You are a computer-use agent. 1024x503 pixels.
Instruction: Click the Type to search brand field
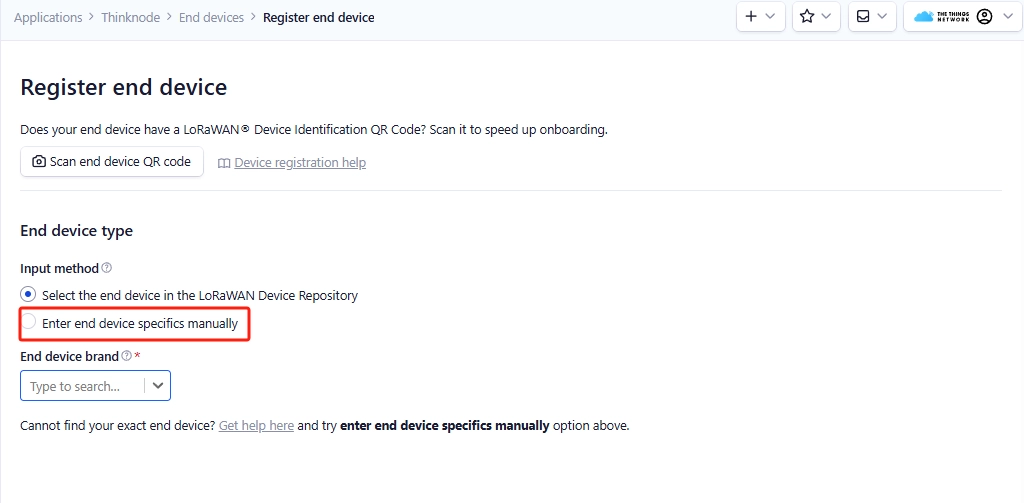click(x=82, y=386)
